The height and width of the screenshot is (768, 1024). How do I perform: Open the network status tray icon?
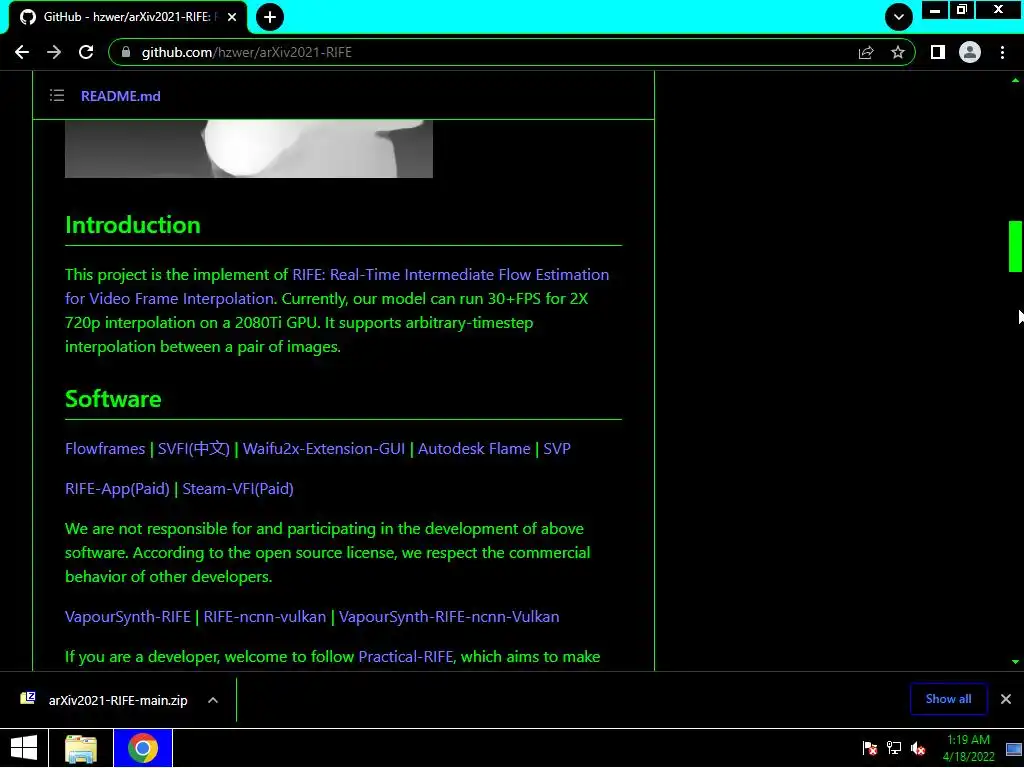point(893,748)
